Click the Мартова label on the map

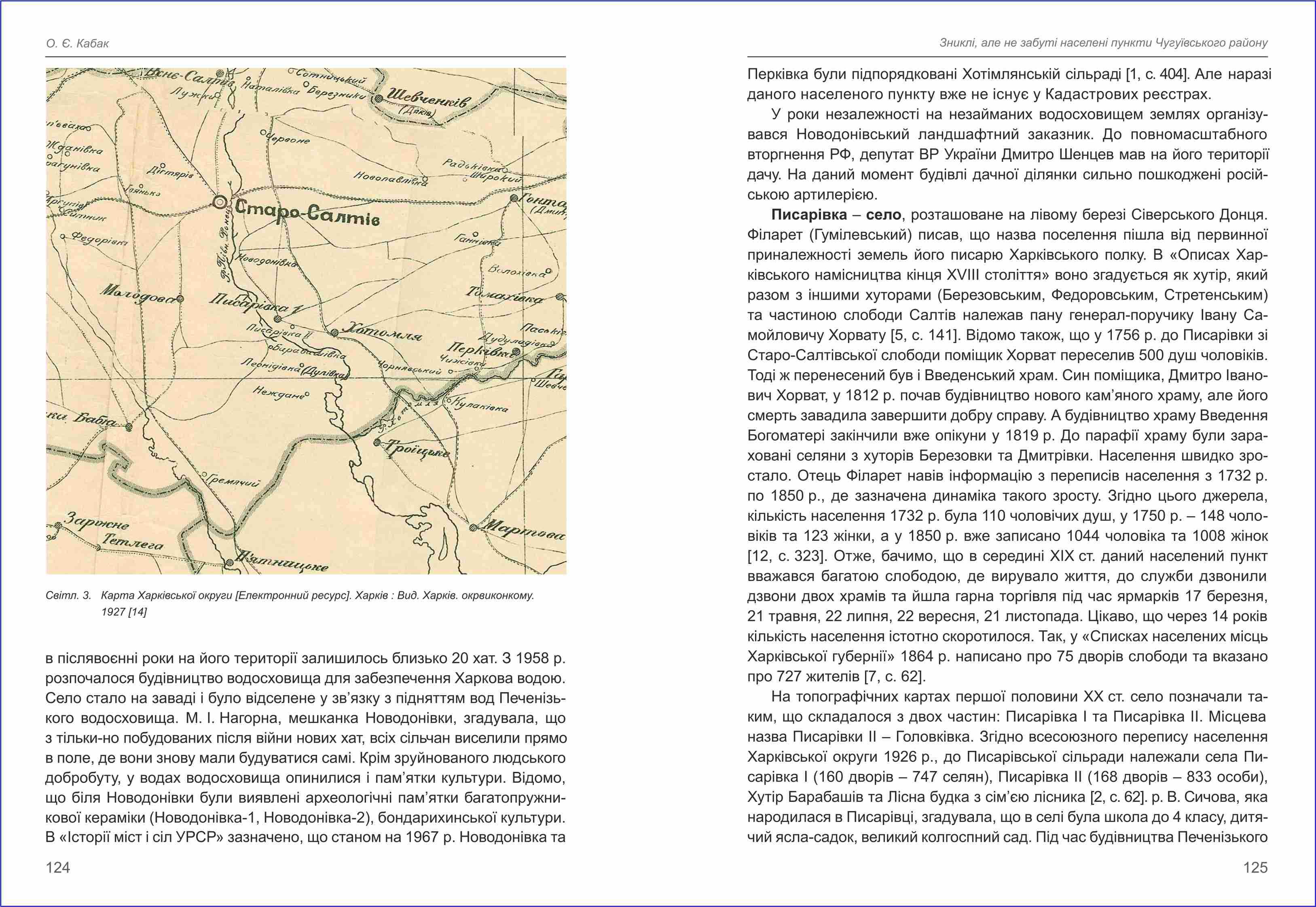[x=524, y=532]
